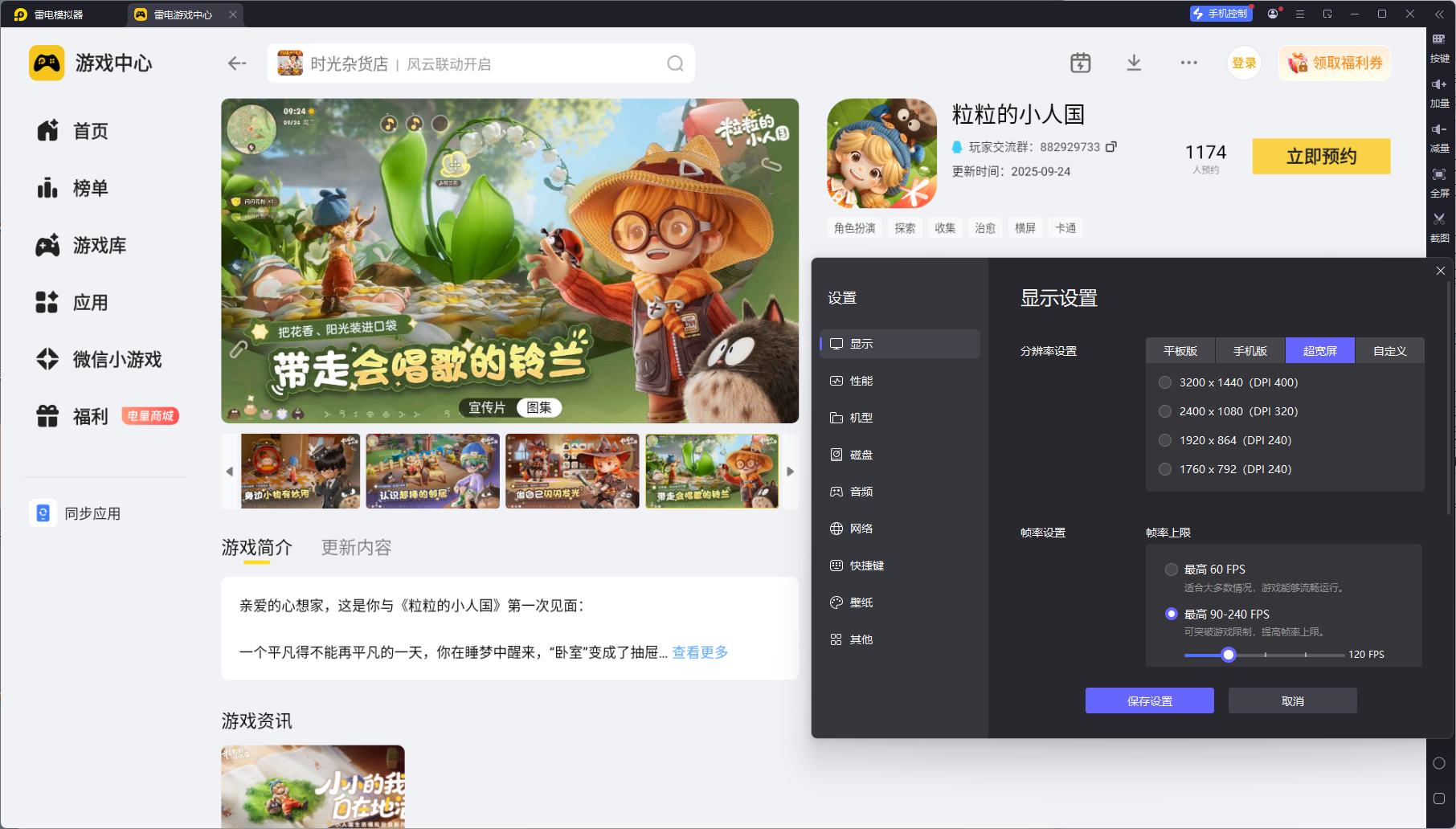
Task: Select the 平板版 resolution tab
Action: coord(1180,351)
